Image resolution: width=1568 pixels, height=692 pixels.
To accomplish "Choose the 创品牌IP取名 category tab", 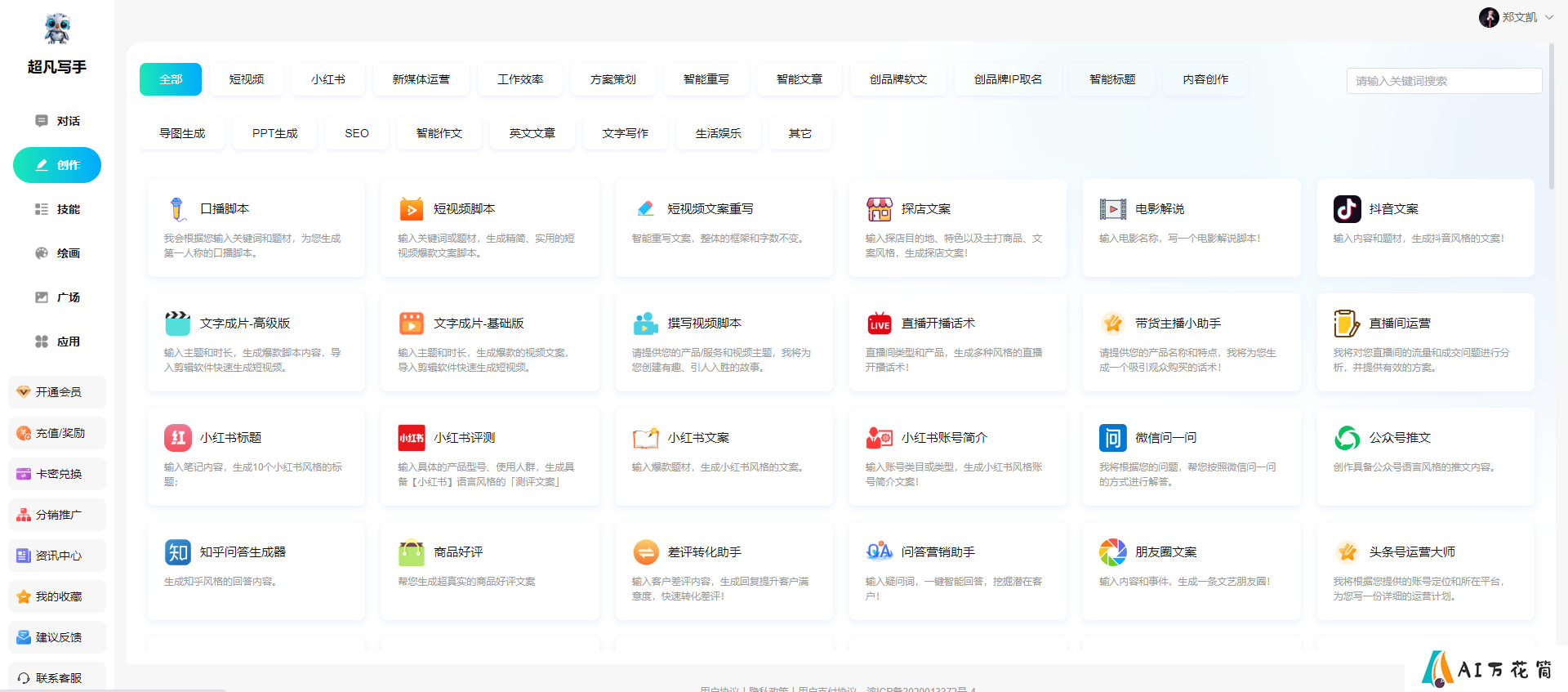I will [1009, 79].
